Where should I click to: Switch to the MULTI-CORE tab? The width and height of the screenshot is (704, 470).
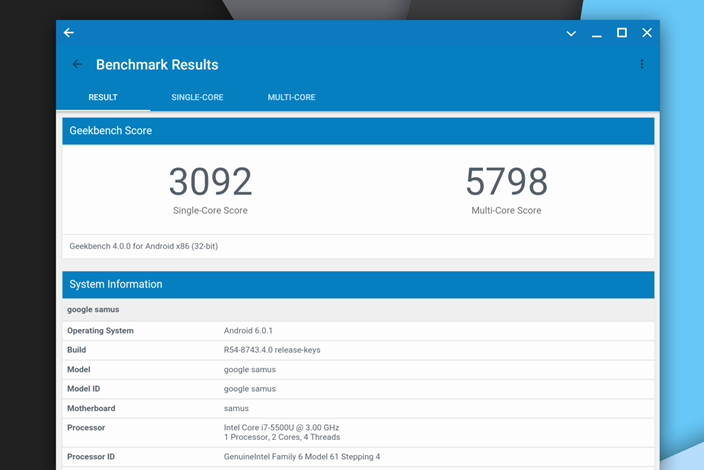tap(291, 97)
